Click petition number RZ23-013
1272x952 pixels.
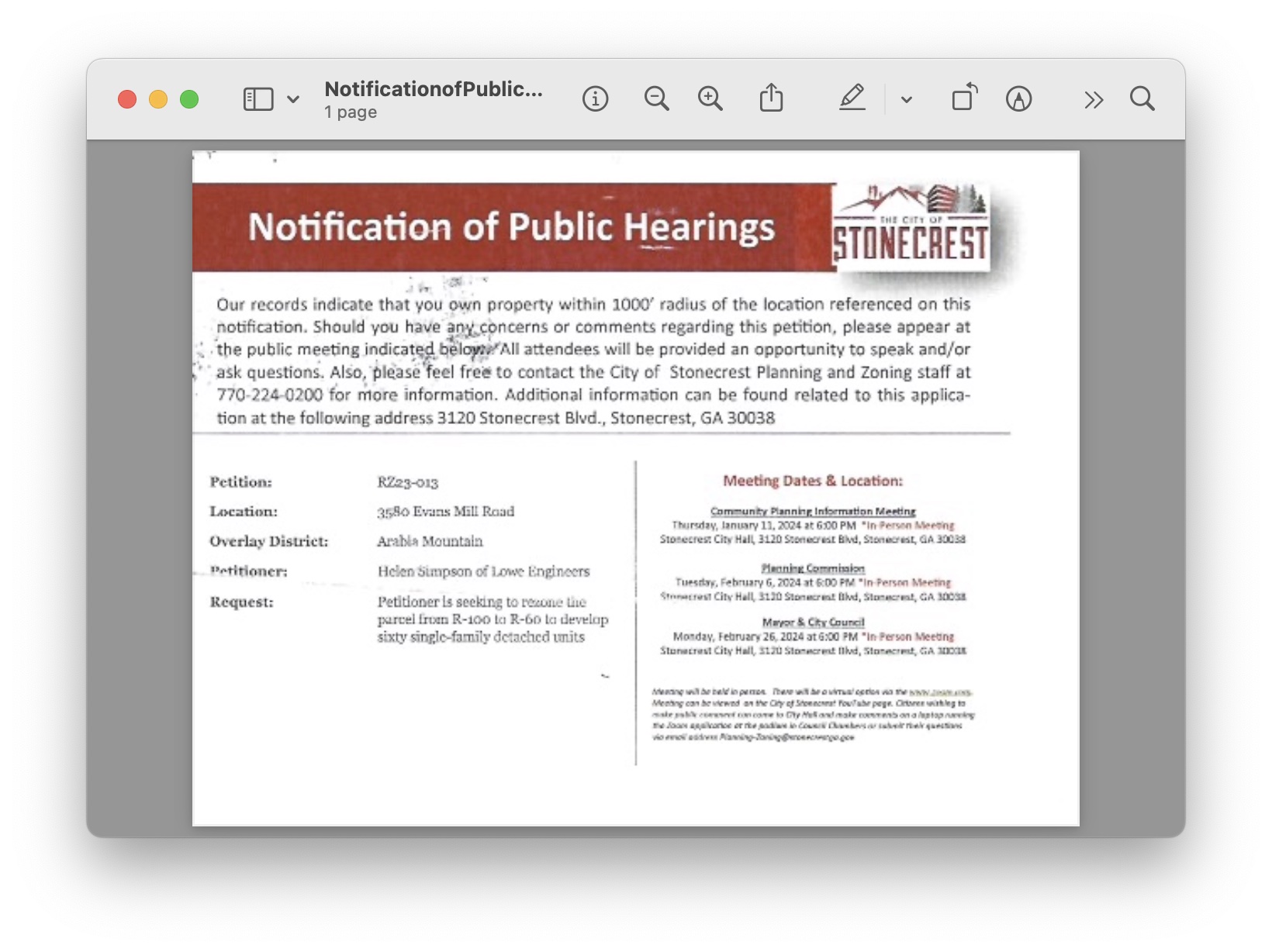408,482
